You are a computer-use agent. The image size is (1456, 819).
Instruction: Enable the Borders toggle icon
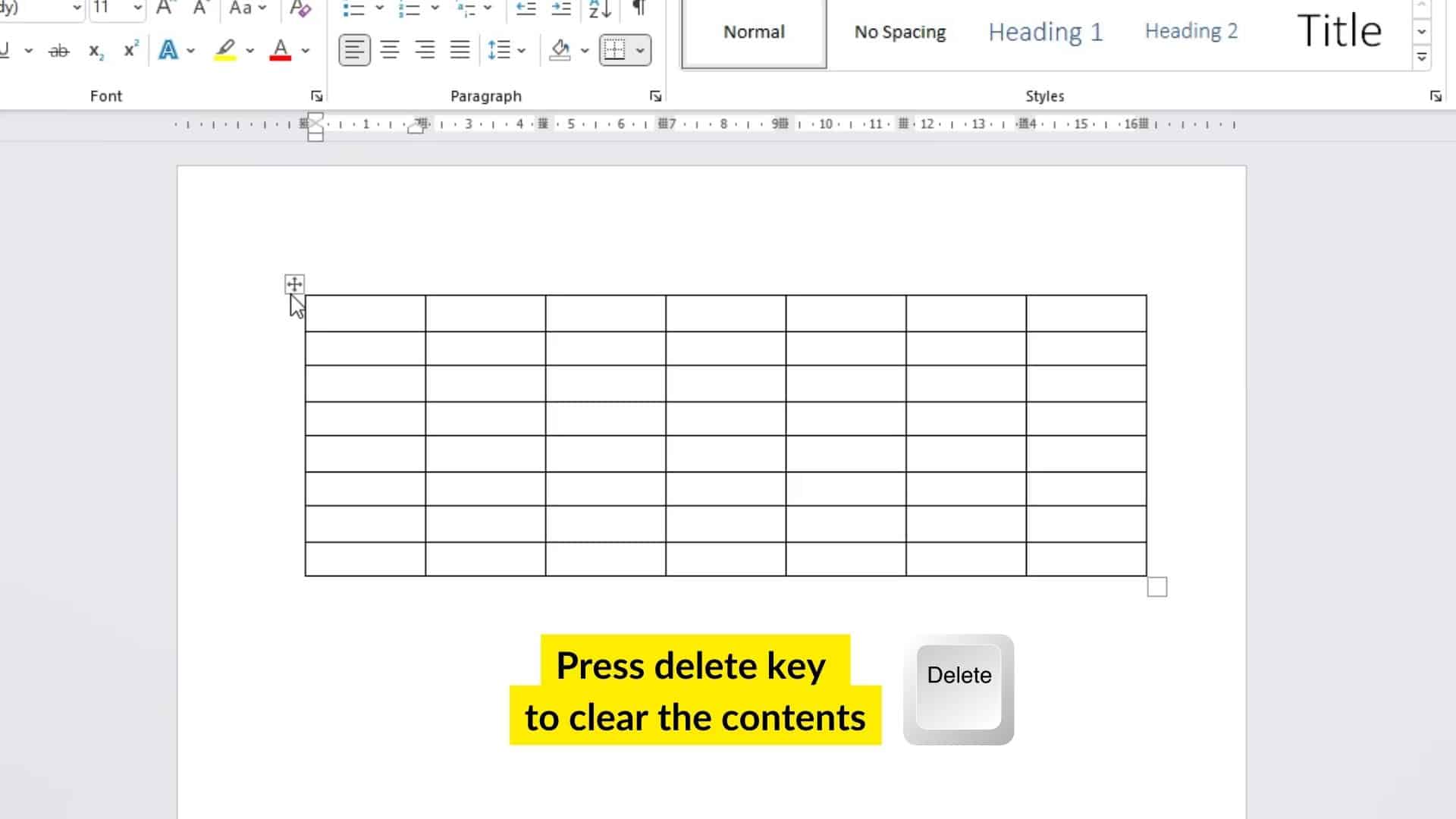point(614,49)
